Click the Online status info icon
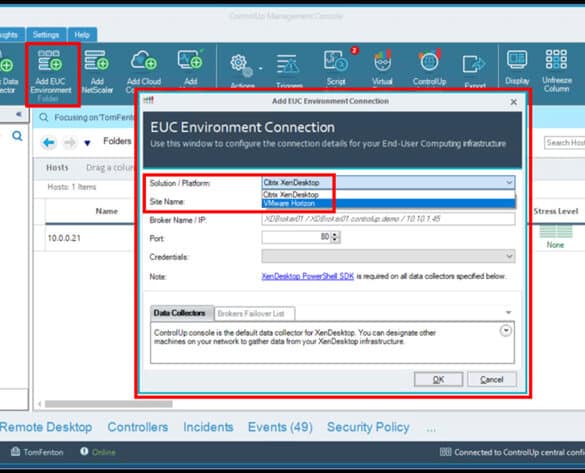This screenshot has width=585, height=473. click(84, 451)
